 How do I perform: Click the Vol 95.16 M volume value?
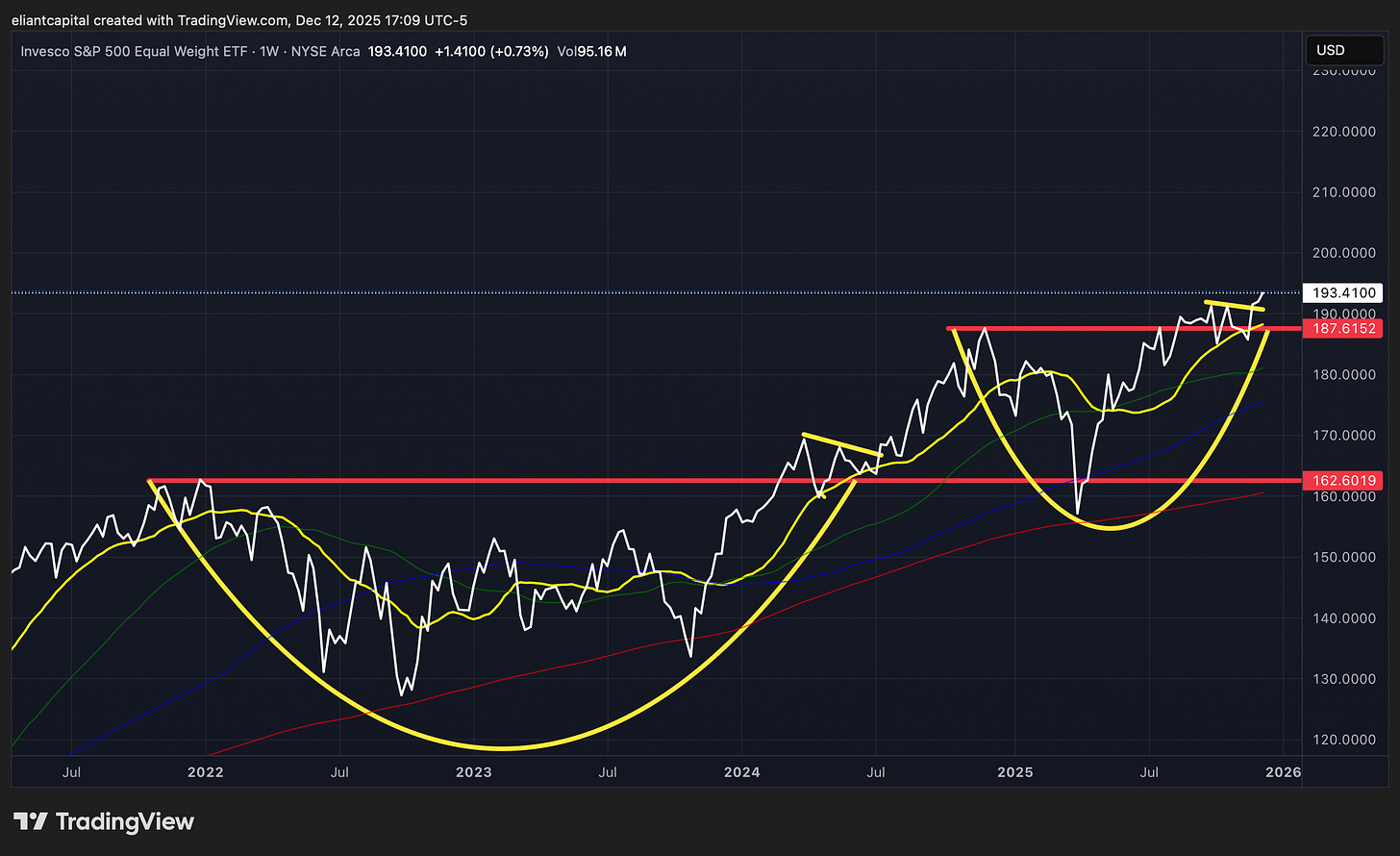(590, 51)
